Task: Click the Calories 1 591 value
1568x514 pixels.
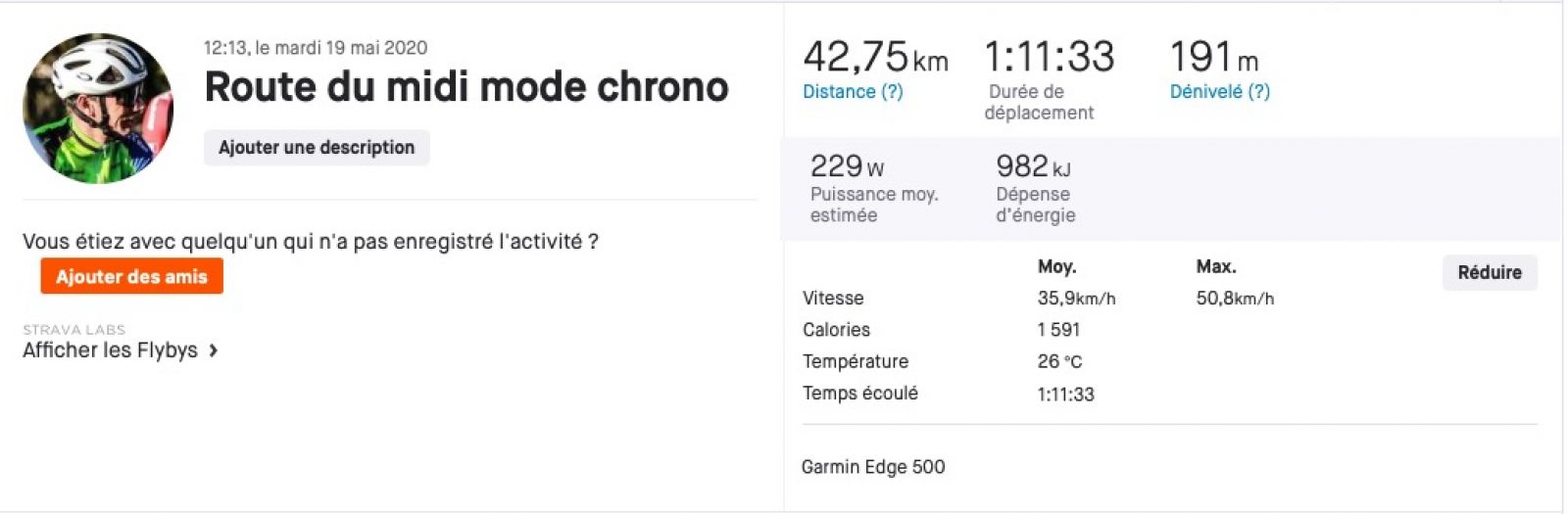Action: point(1058,330)
